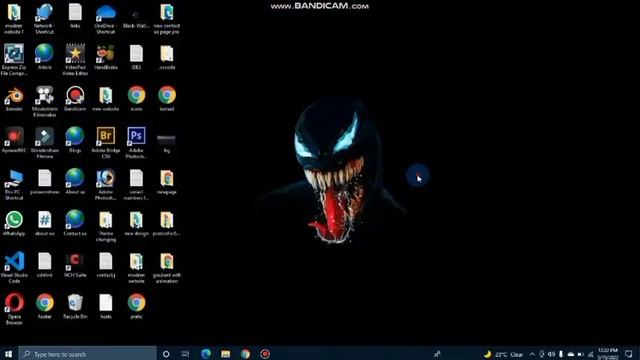The height and width of the screenshot is (360, 640).
Task: Open Cortana from the taskbar
Action: click(166, 354)
